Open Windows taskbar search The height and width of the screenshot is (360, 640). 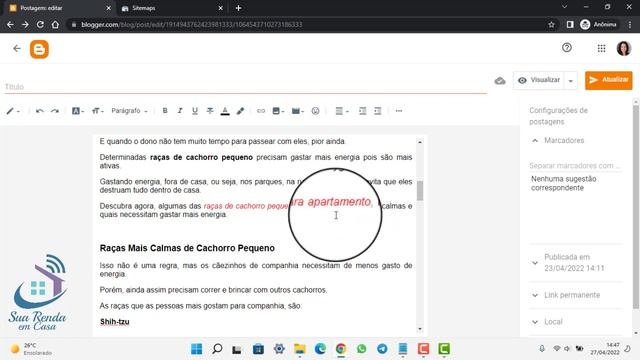(x=217, y=349)
